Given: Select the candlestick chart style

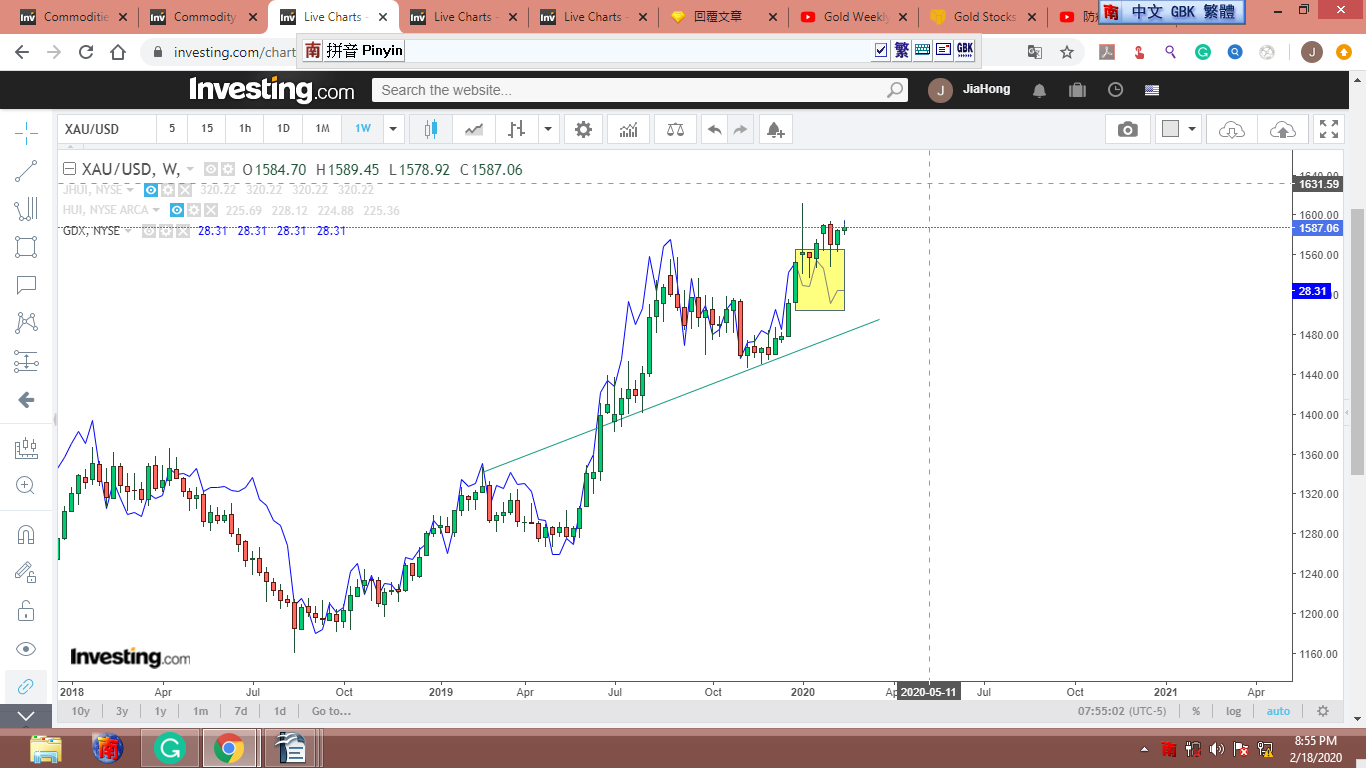Looking at the screenshot, I should point(431,129).
